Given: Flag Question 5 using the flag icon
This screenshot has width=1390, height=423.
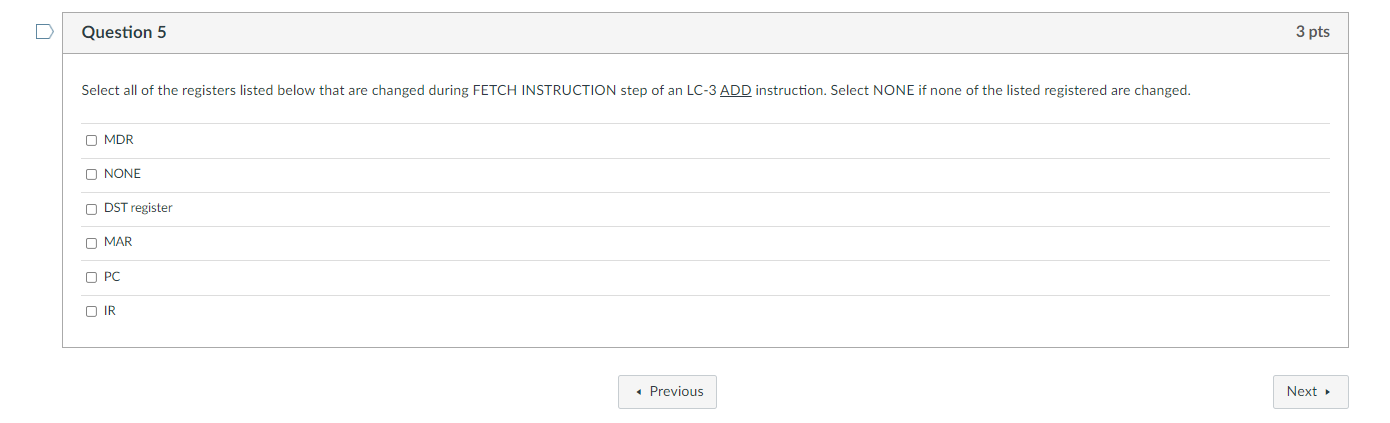Looking at the screenshot, I should (44, 33).
